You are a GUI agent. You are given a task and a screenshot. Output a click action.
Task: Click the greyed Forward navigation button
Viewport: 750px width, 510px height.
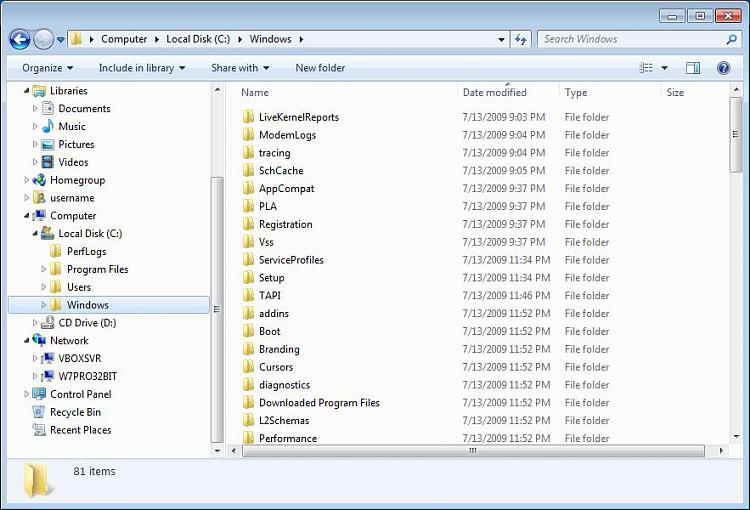44,39
